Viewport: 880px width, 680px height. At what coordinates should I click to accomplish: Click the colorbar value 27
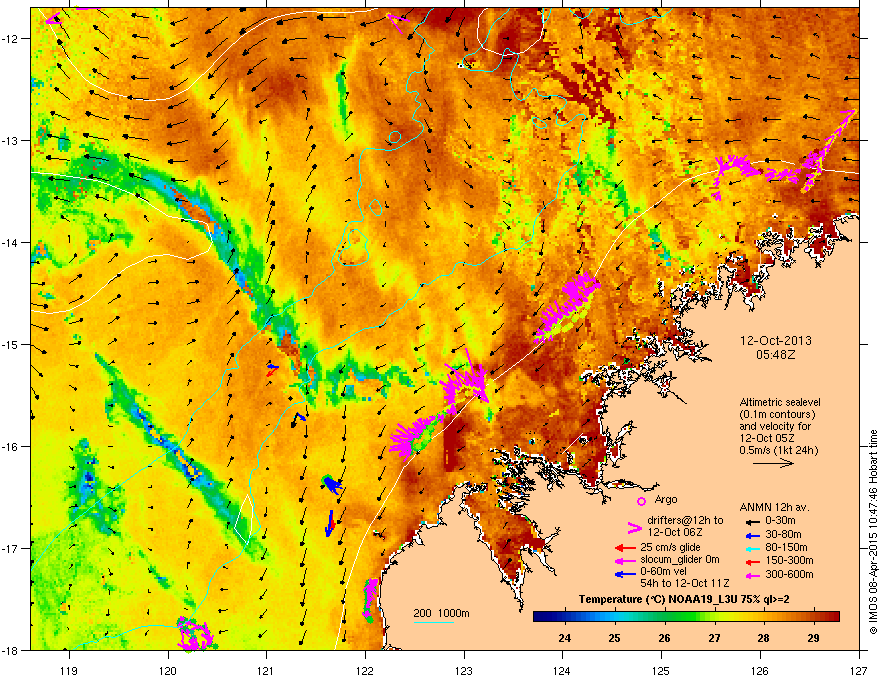point(714,638)
